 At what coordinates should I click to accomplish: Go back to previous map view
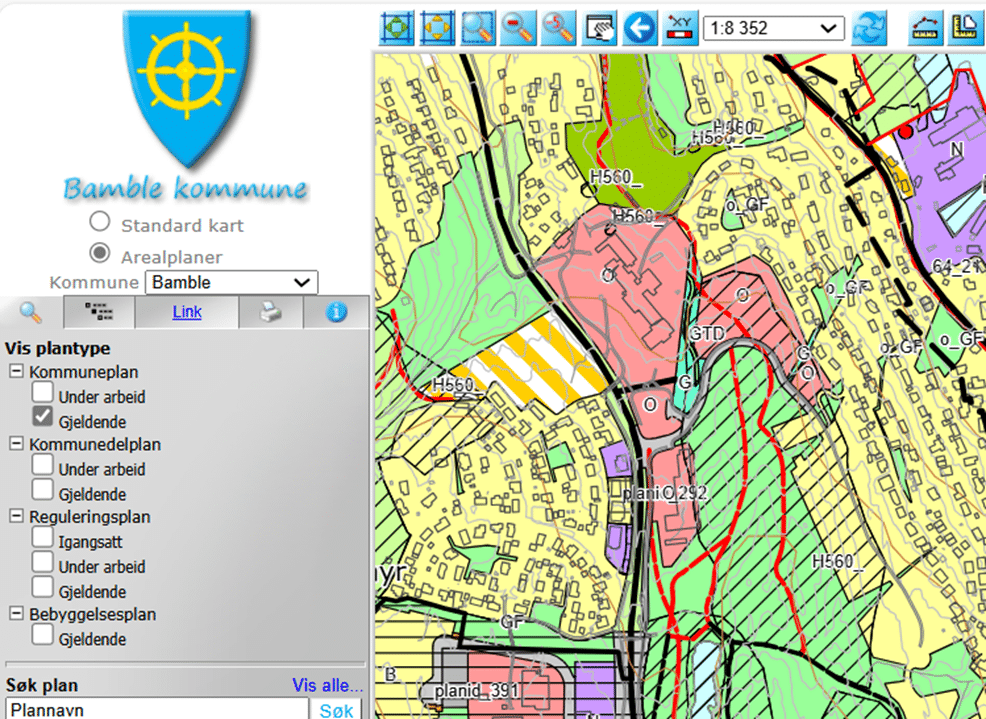(x=640, y=27)
